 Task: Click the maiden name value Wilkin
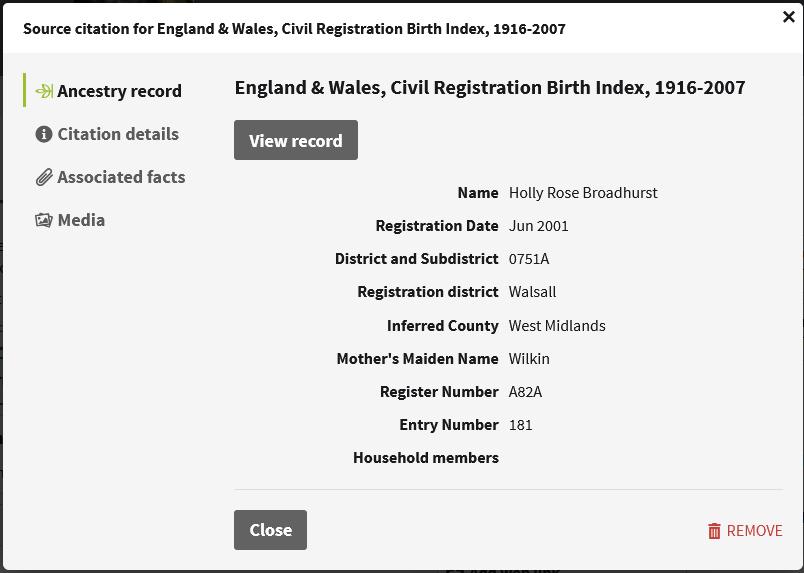[529, 359]
